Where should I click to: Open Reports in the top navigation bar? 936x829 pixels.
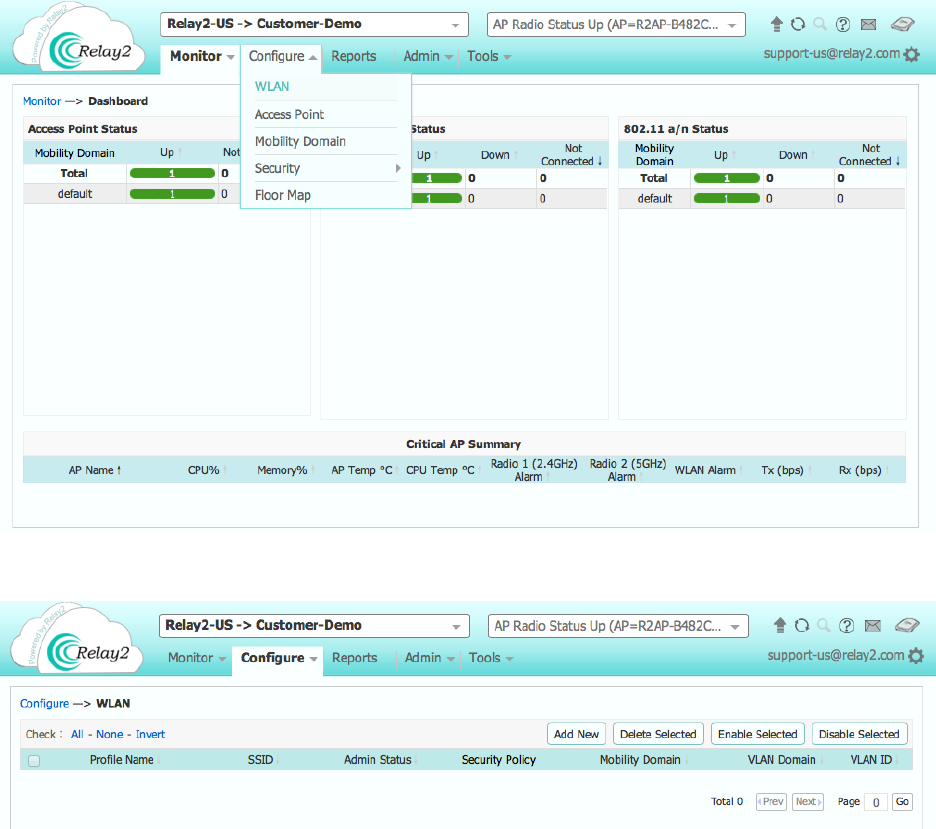pos(353,57)
